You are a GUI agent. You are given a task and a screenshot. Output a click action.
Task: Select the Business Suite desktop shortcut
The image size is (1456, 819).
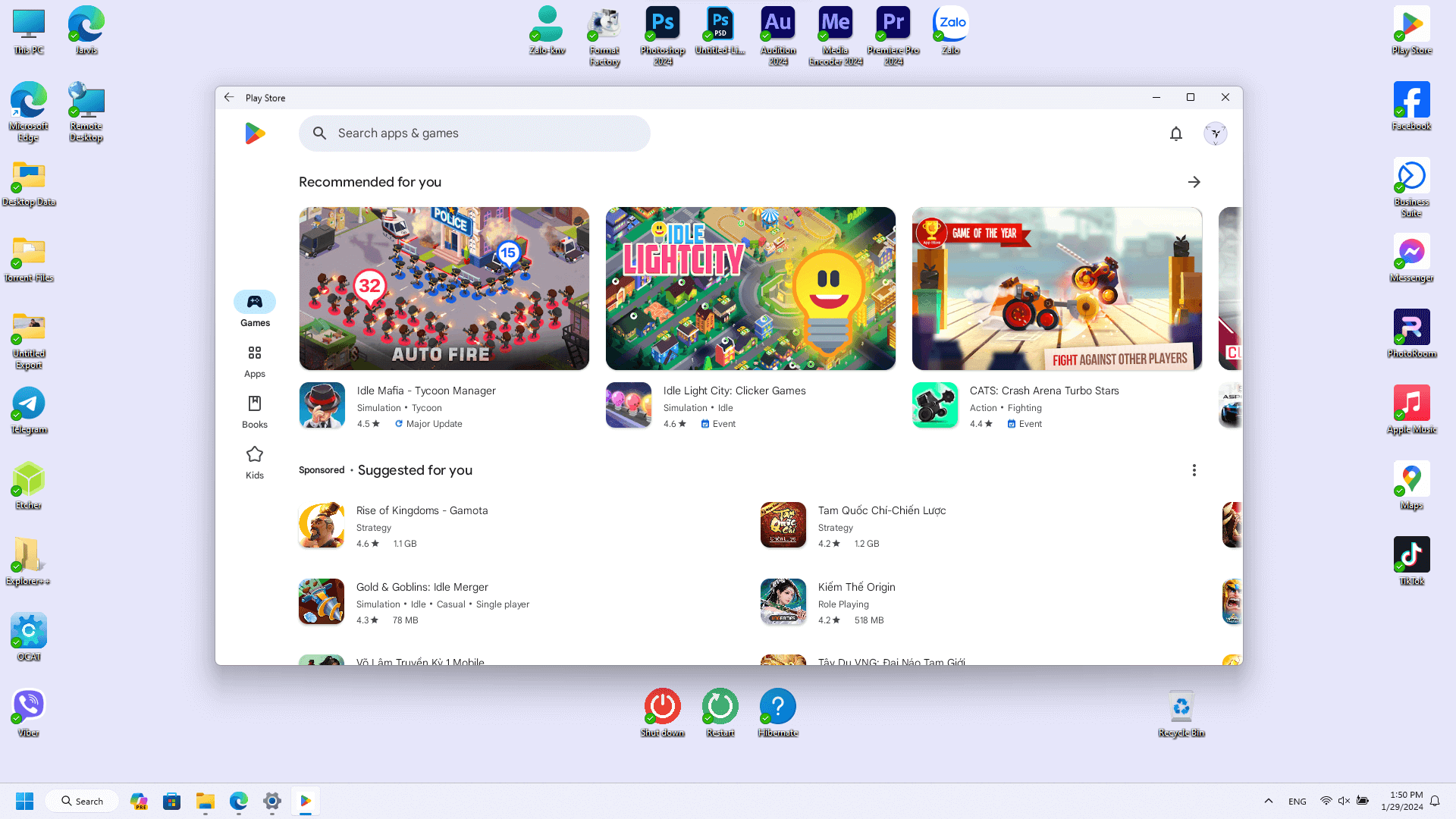coord(1412,187)
